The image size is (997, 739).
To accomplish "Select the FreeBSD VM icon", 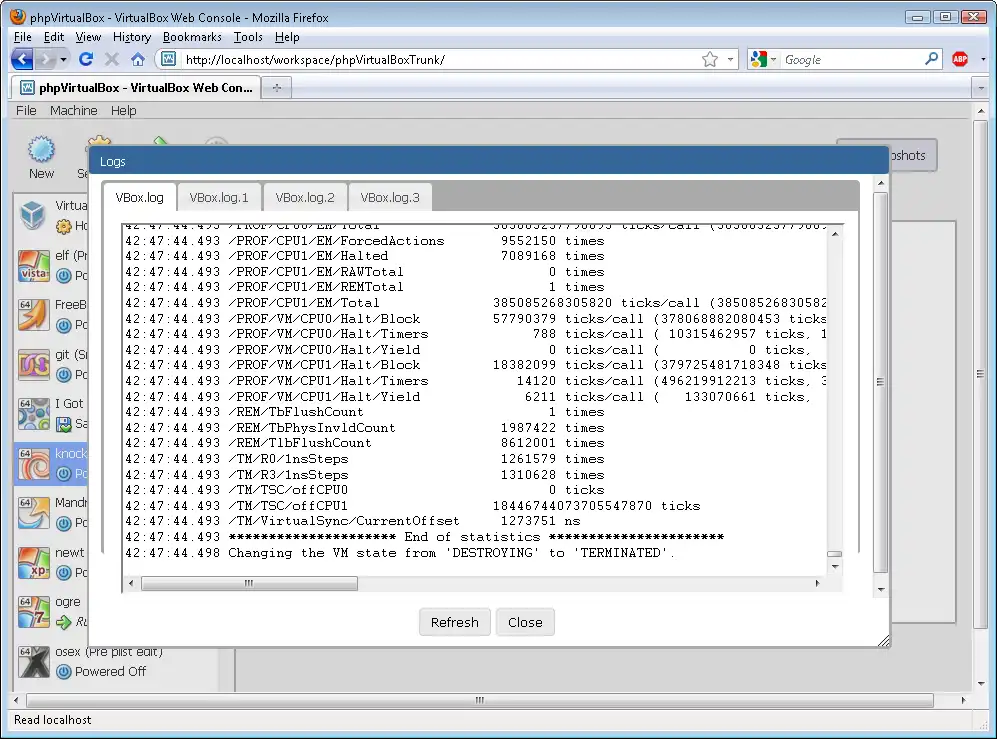I will [x=34, y=315].
